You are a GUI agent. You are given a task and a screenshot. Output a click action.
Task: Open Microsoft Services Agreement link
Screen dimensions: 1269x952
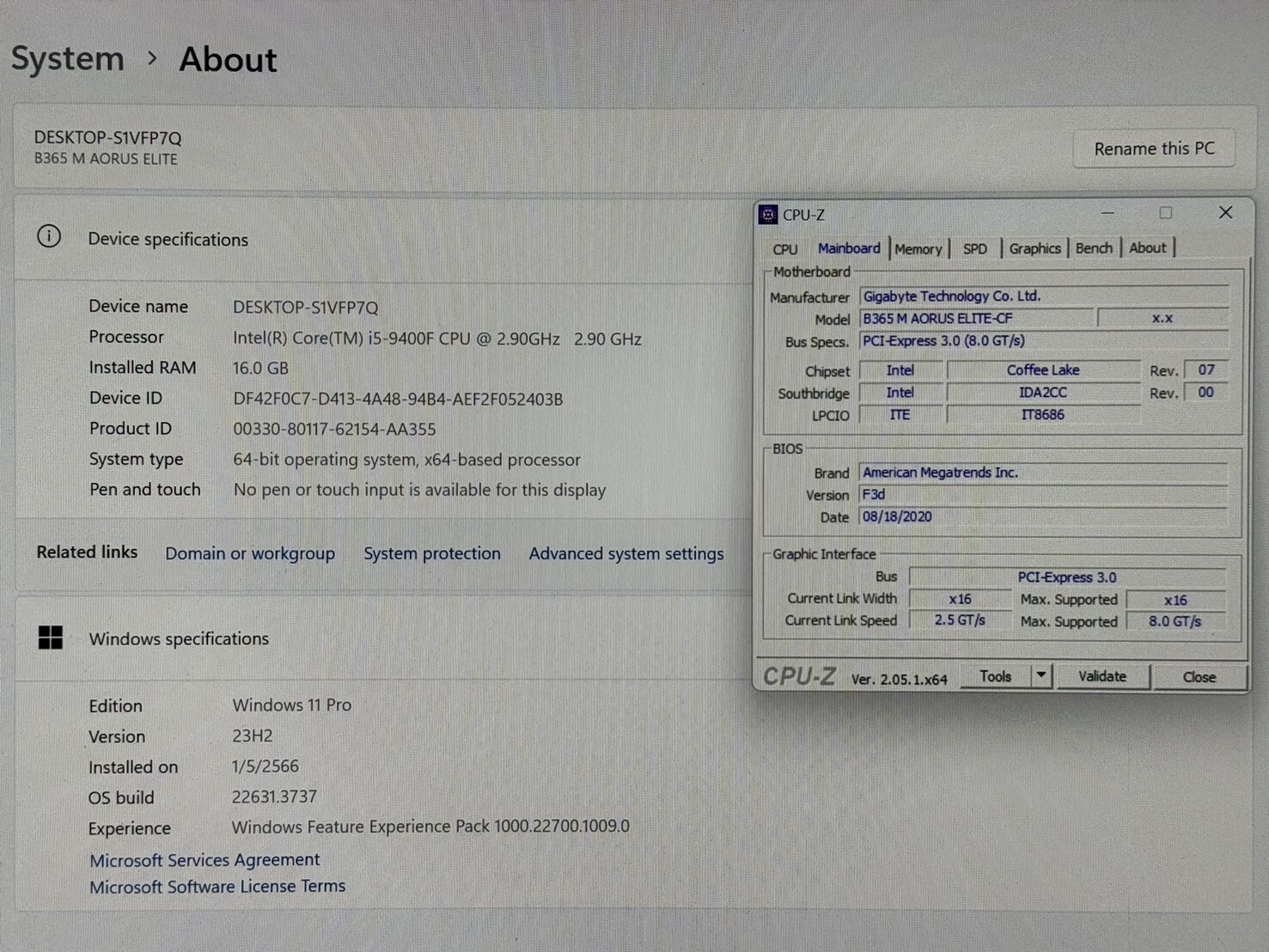204,859
